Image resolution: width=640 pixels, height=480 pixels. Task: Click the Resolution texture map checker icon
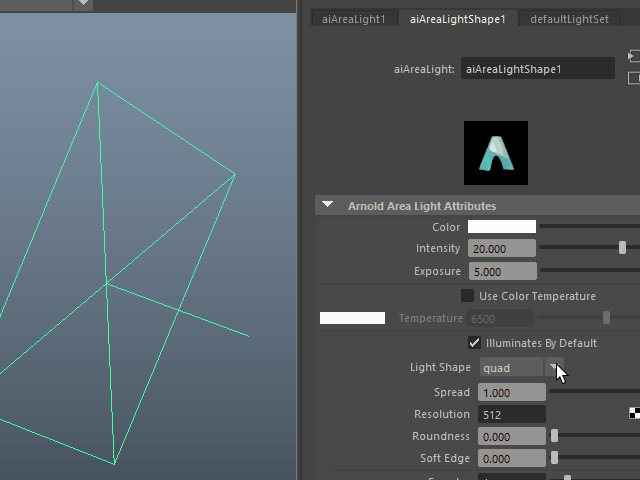tap(634, 413)
